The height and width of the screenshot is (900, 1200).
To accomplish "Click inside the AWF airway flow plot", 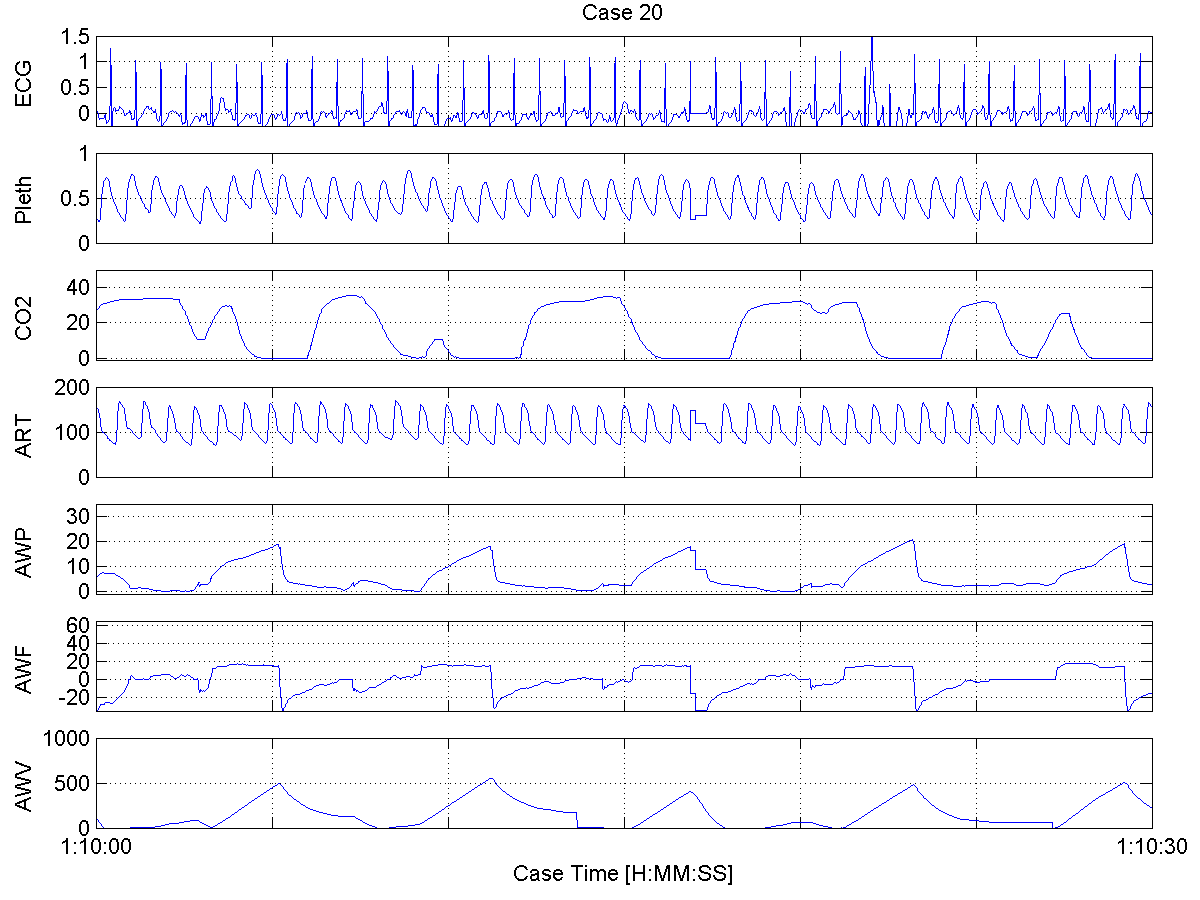I will [624, 666].
